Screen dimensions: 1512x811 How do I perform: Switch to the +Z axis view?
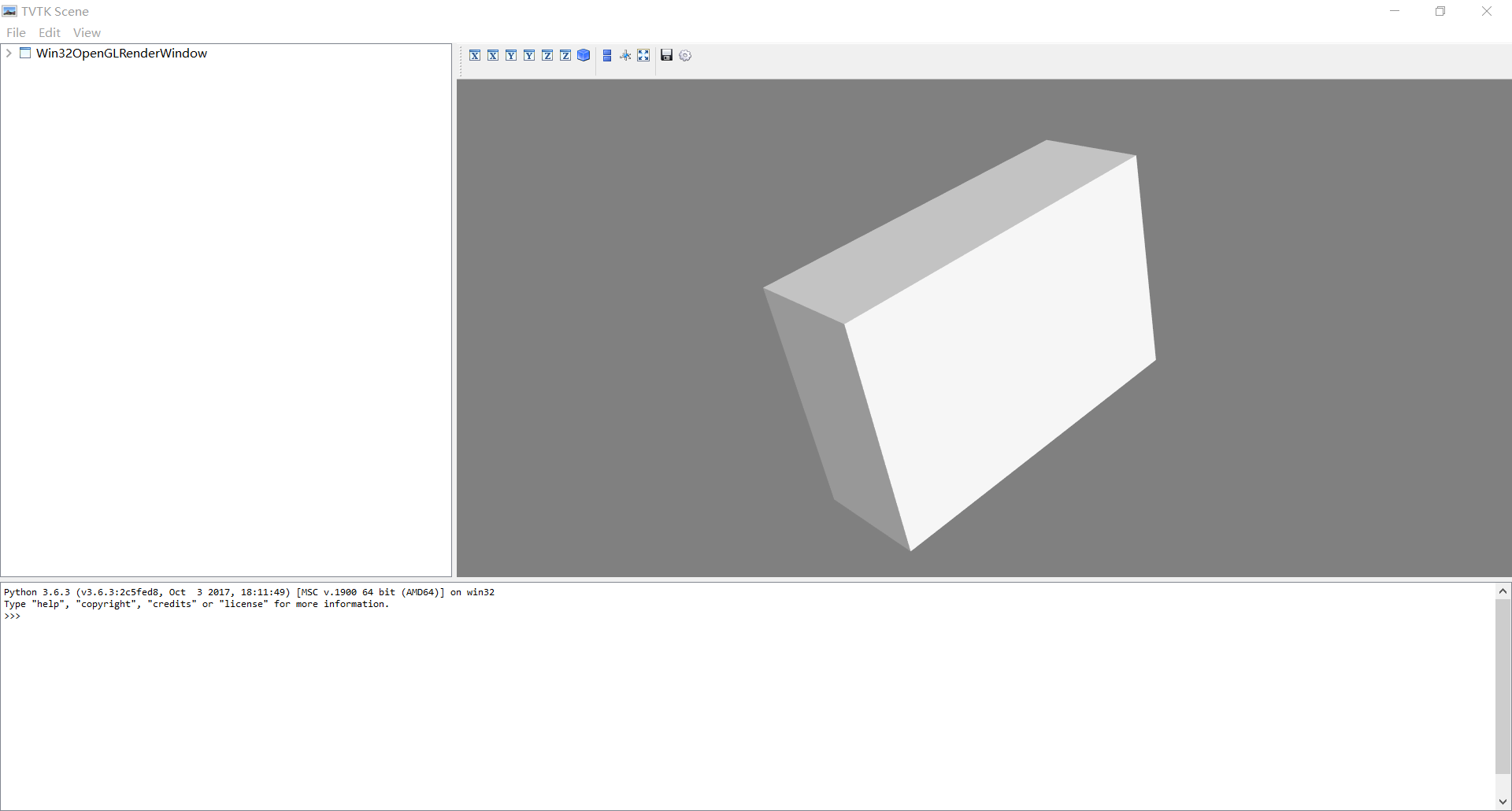click(x=547, y=55)
